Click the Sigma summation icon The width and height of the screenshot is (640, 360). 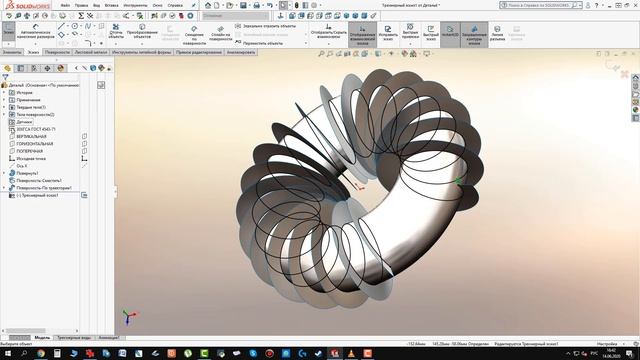(x=81, y=16)
